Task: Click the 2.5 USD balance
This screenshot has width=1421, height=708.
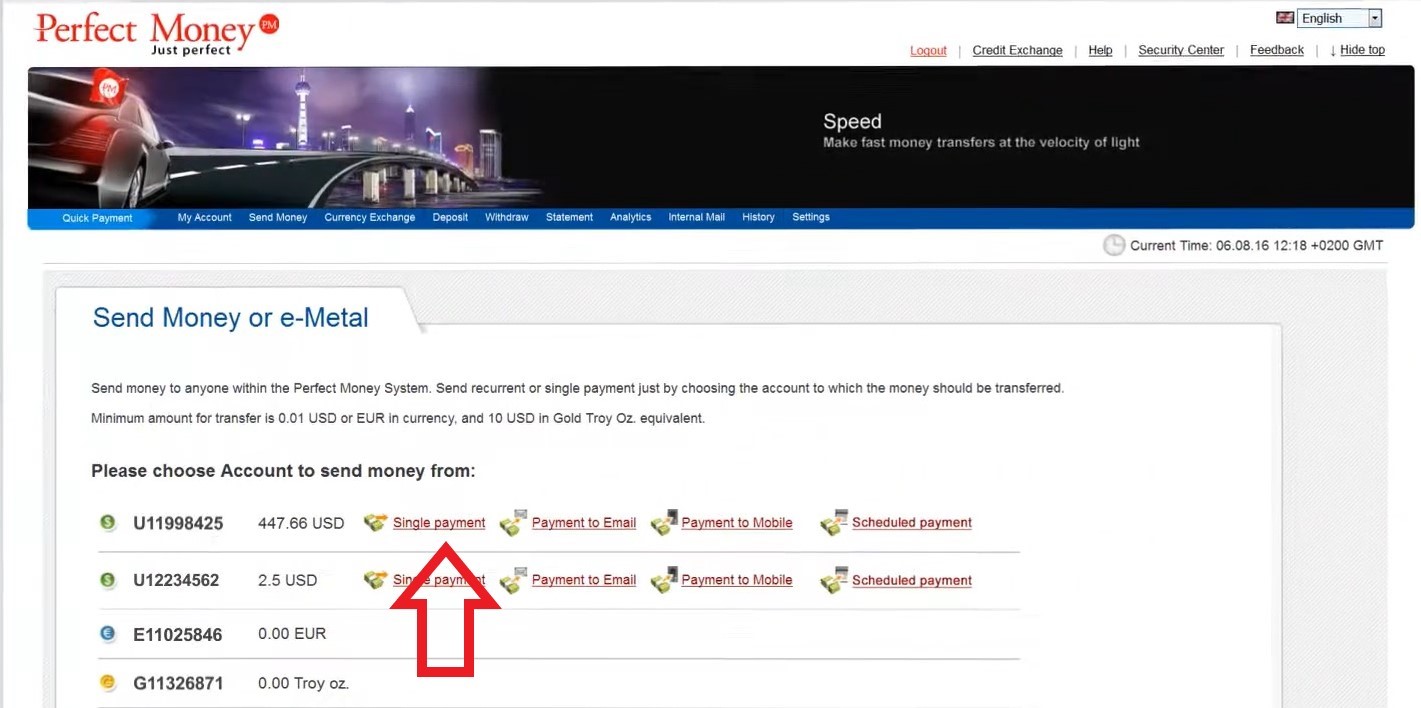Action: coord(288,580)
